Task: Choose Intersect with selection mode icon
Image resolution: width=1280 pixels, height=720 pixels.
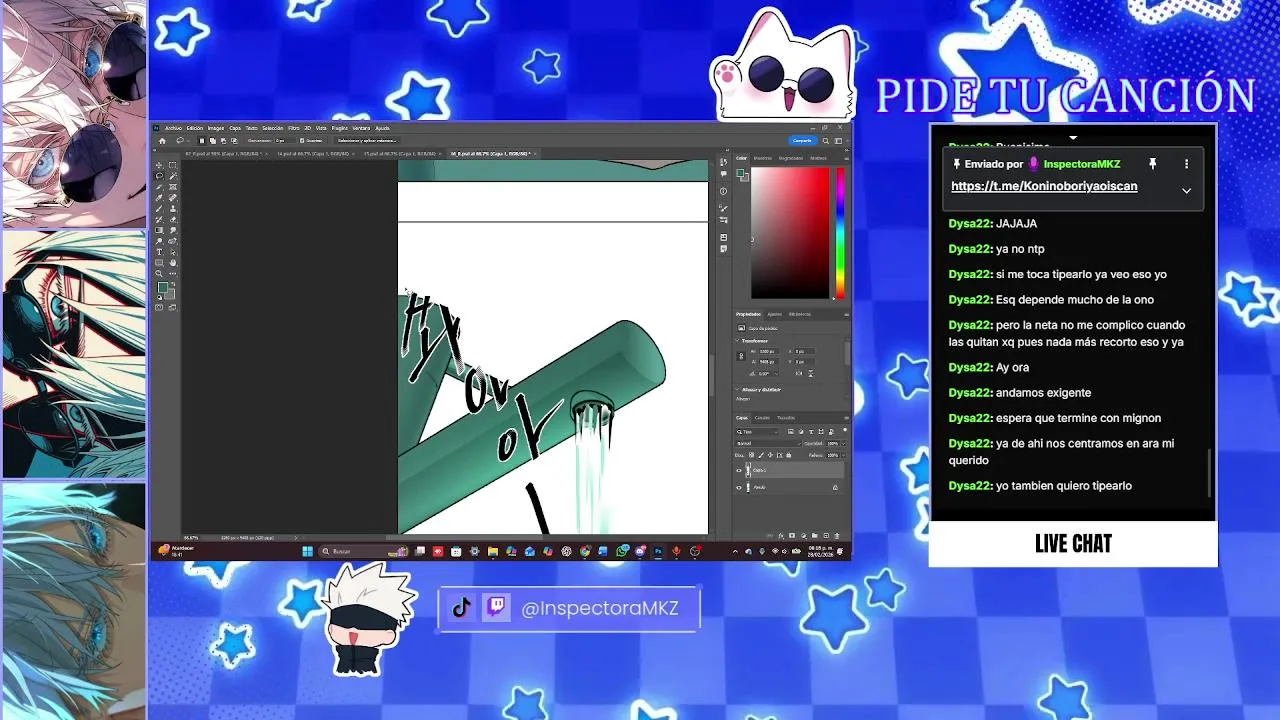Action: pos(234,141)
